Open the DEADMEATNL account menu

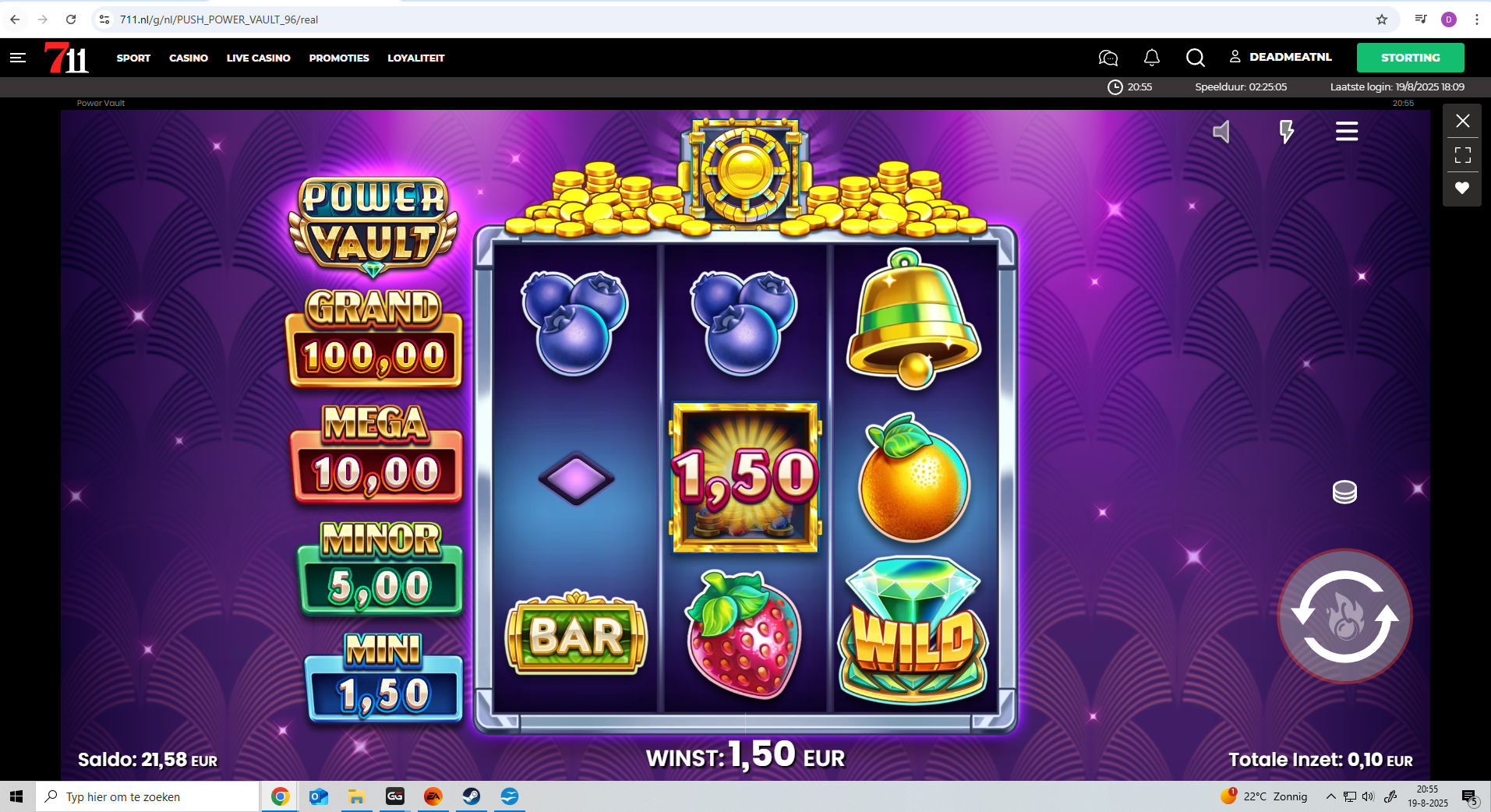point(1281,57)
